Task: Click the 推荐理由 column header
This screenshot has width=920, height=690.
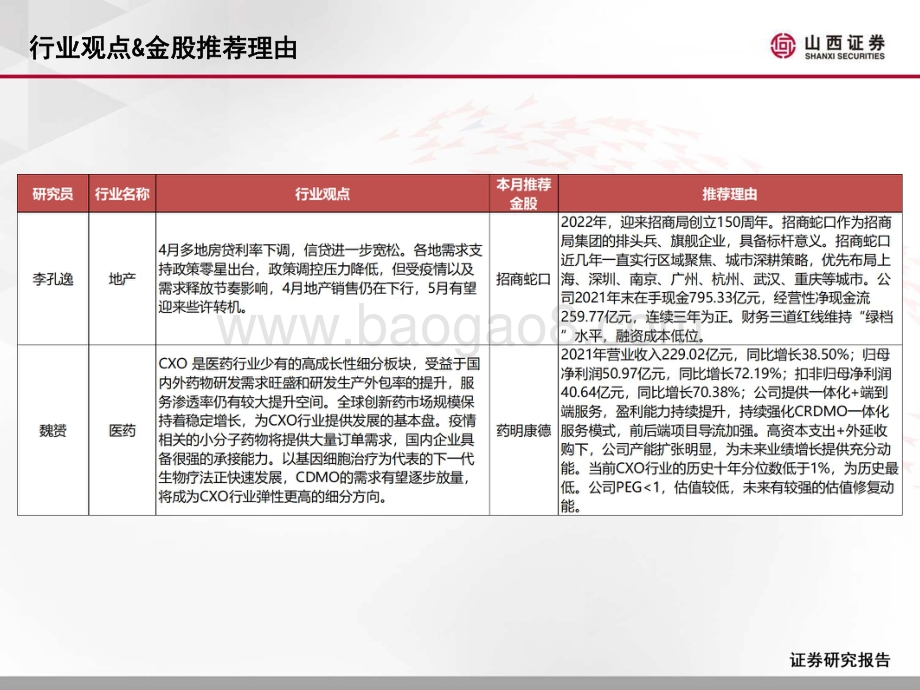Action: click(x=730, y=194)
